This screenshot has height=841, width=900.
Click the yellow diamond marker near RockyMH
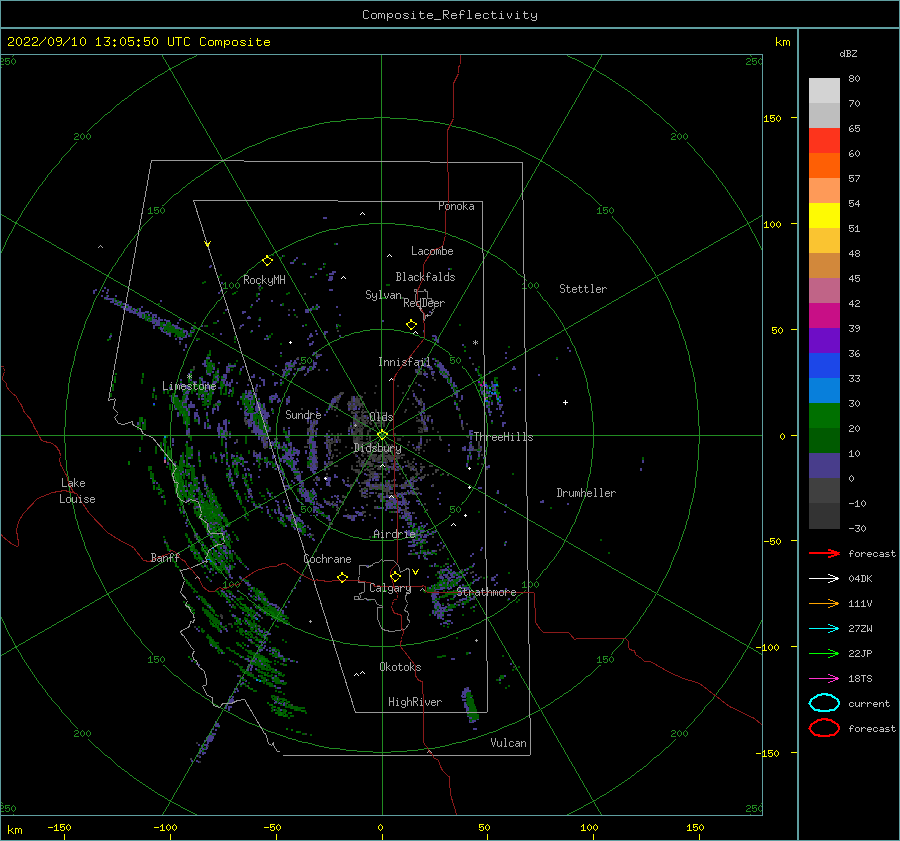point(267,261)
